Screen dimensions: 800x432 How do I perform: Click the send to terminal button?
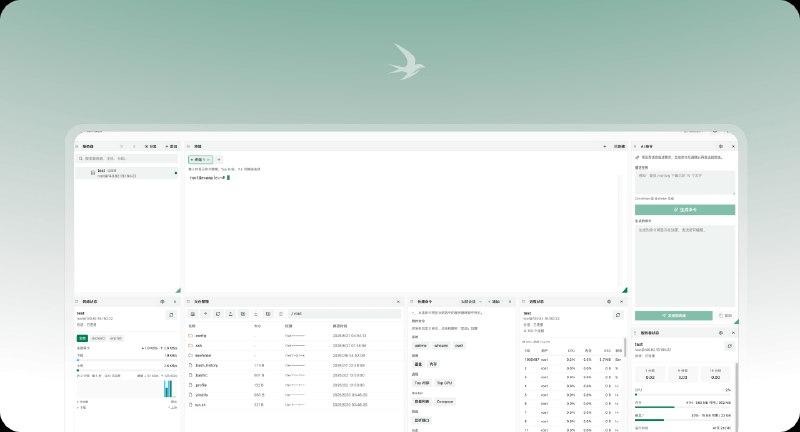pos(673,316)
